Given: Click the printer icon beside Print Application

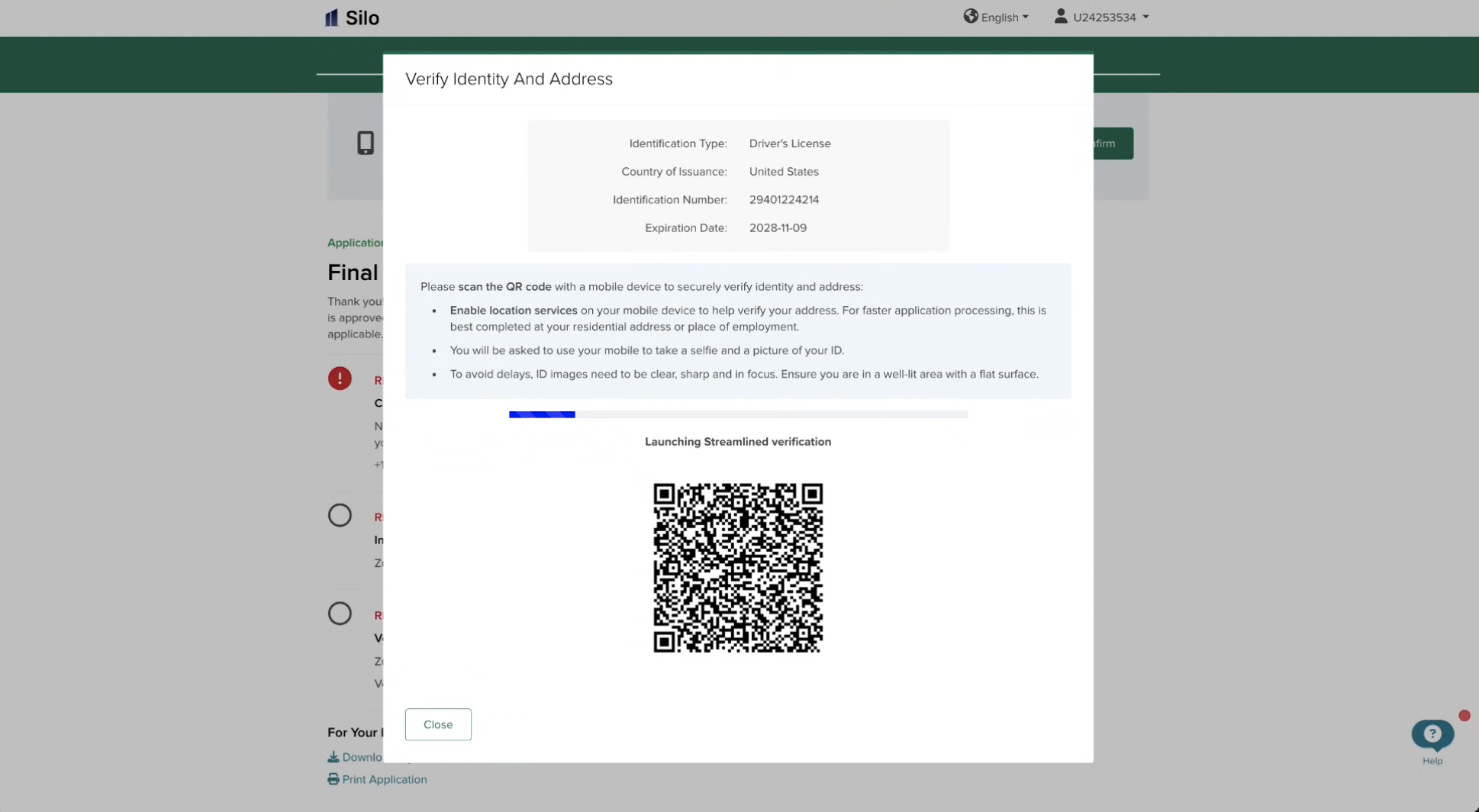Looking at the screenshot, I should pyautogui.click(x=333, y=779).
